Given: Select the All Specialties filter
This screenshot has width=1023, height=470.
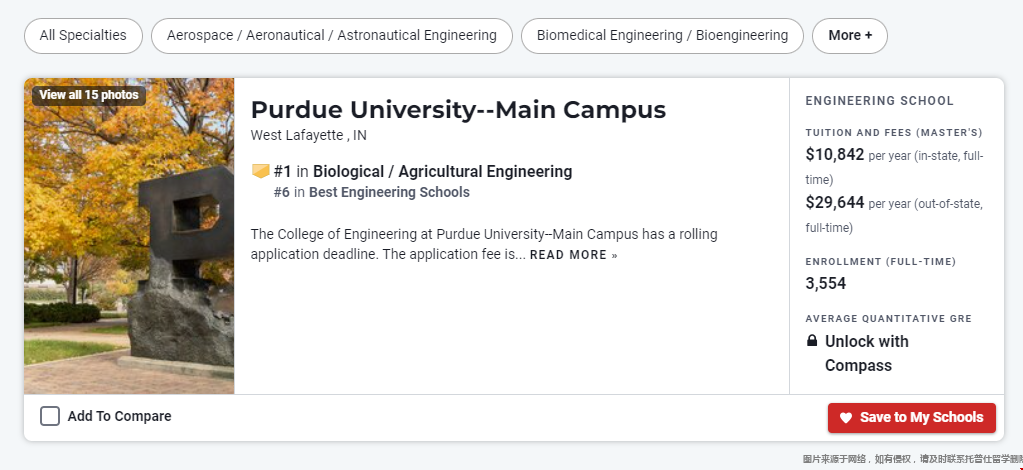Looking at the screenshot, I should click(x=83, y=36).
